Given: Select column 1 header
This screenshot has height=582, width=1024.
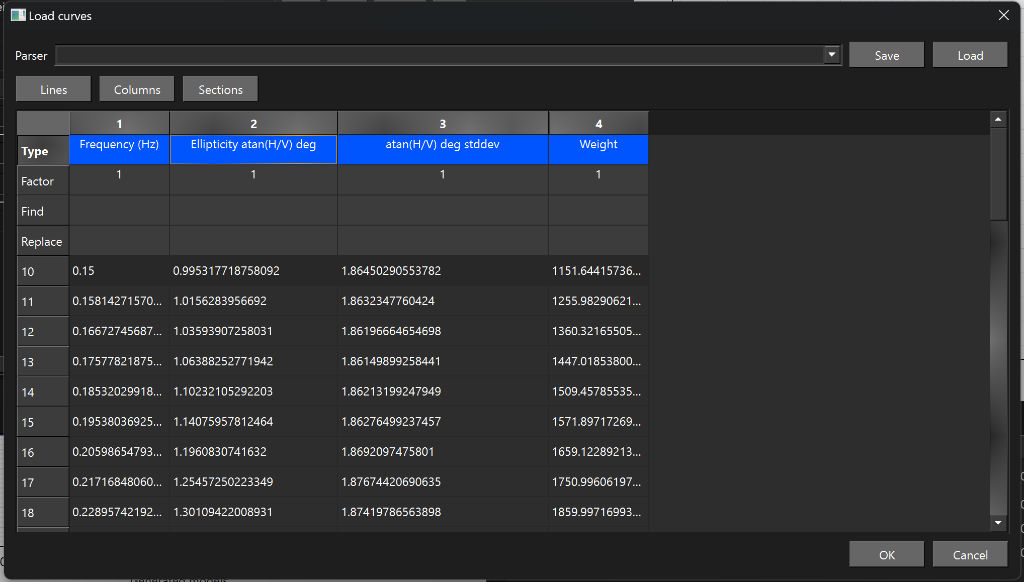Looking at the screenshot, I should tap(119, 123).
